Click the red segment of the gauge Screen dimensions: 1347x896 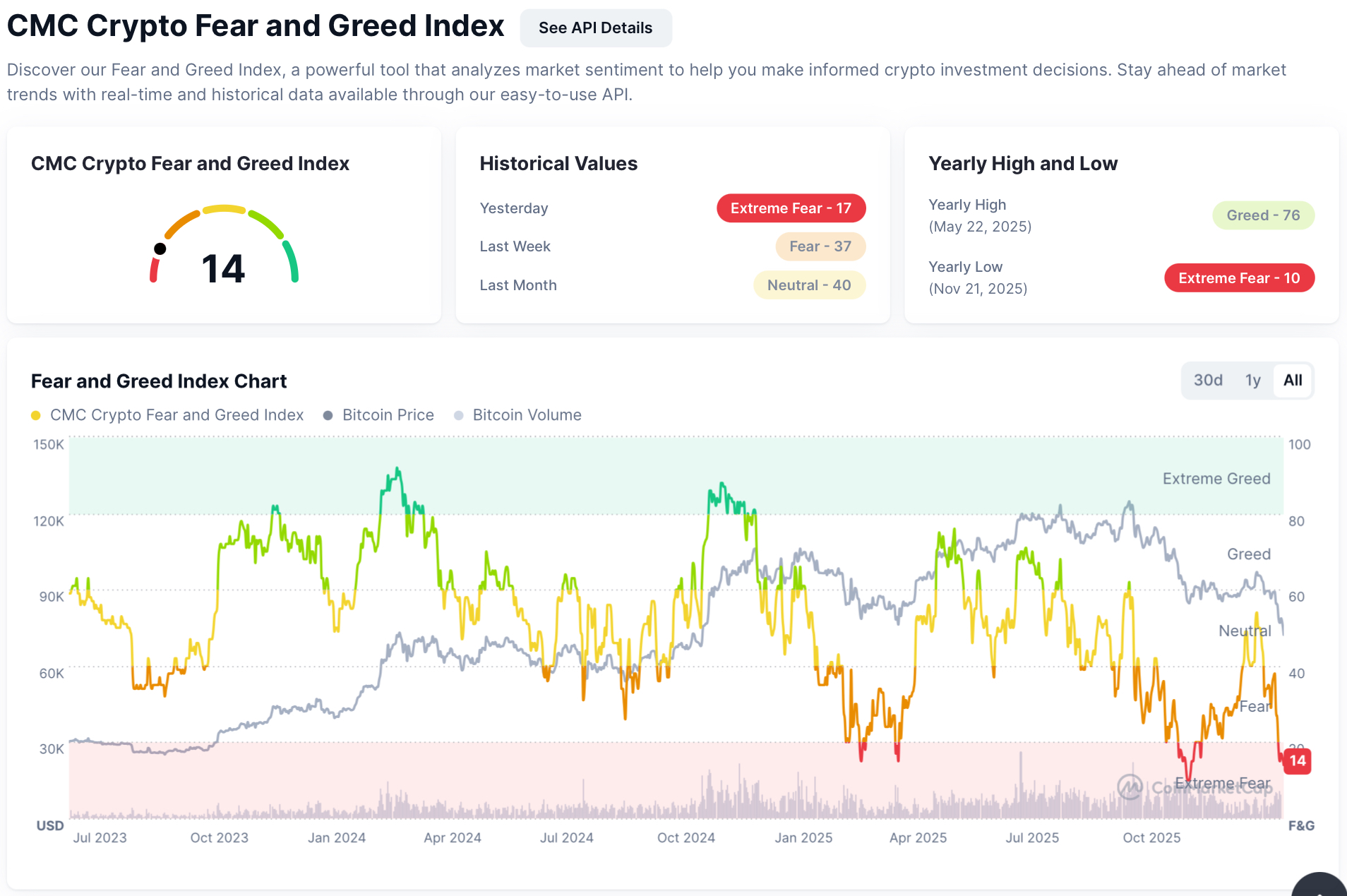tap(153, 270)
